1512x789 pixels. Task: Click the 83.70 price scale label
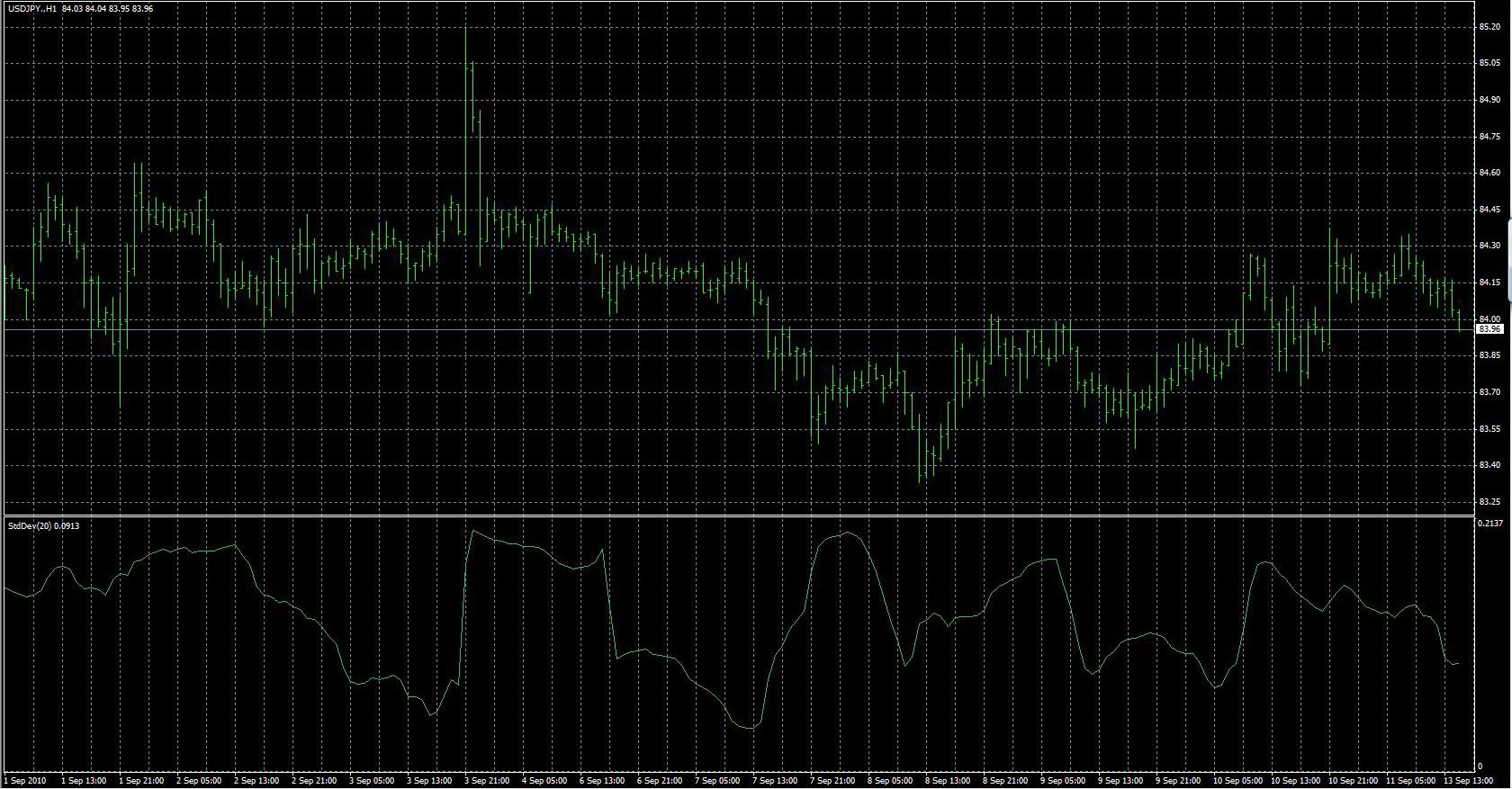(x=1489, y=392)
